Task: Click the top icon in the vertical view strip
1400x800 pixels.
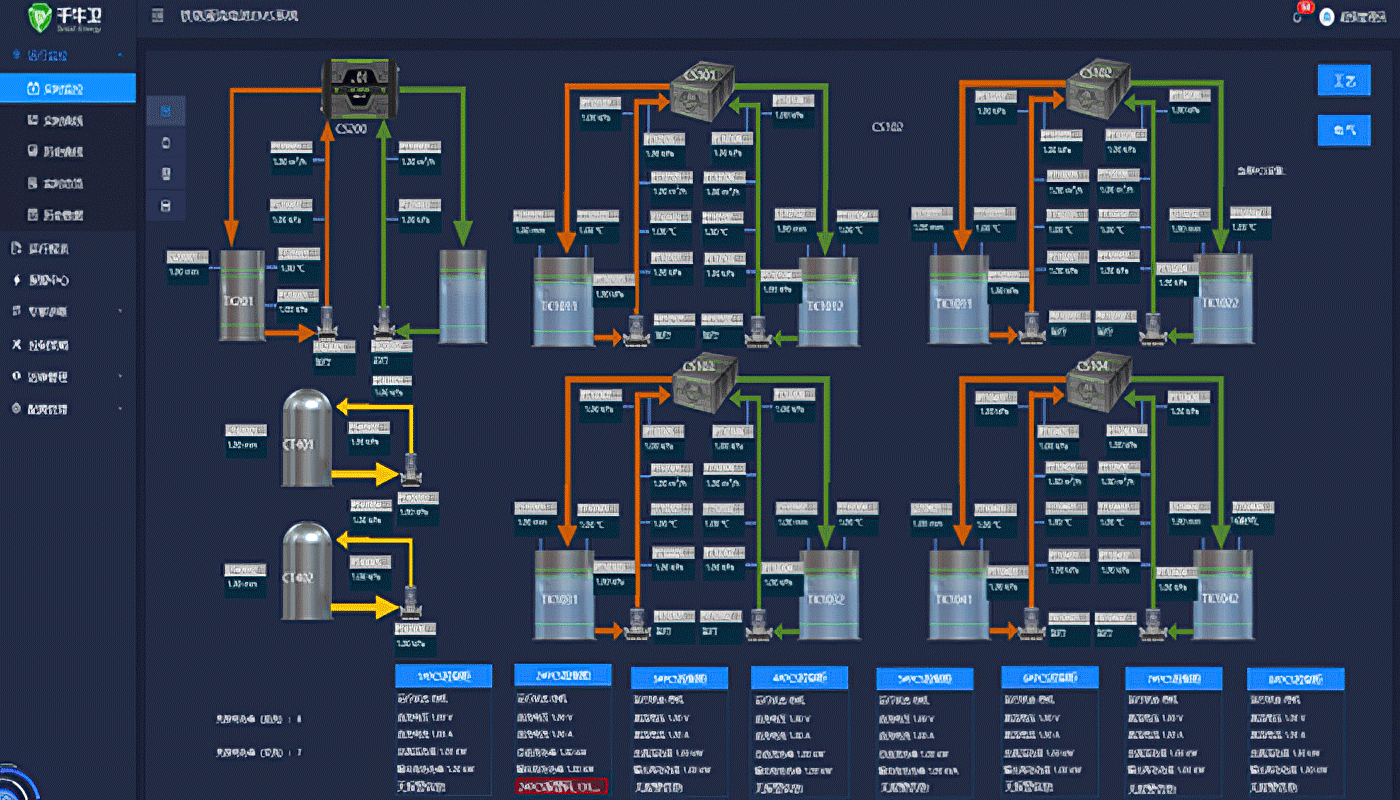Action: [166, 111]
